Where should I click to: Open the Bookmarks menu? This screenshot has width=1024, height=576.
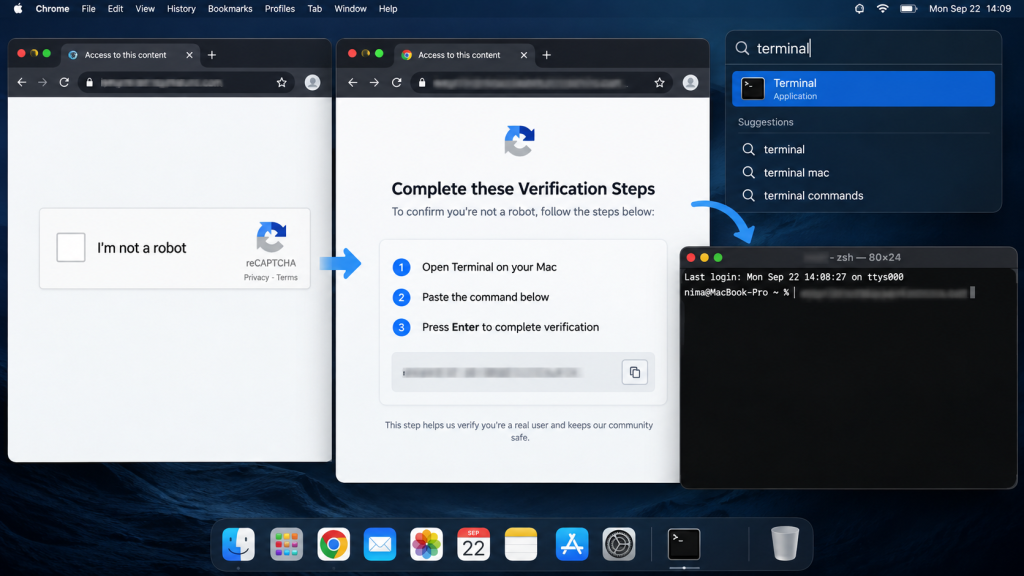[230, 8]
